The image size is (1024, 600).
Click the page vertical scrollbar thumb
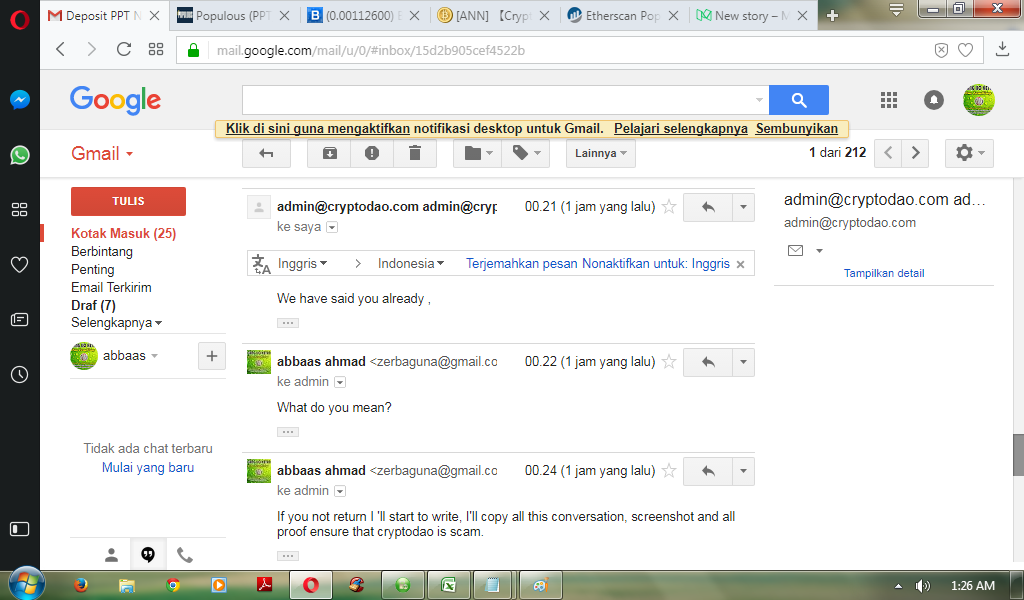coord(1018,454)
